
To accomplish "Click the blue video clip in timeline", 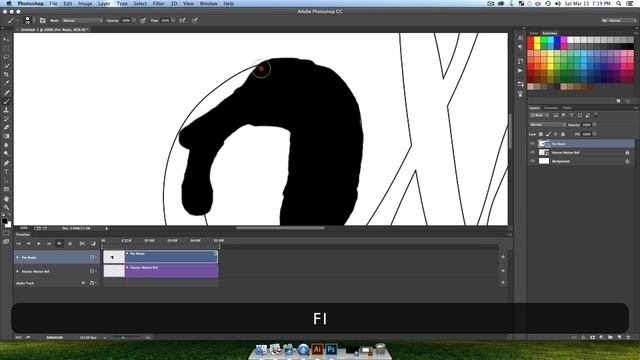I will click(171, 256).
